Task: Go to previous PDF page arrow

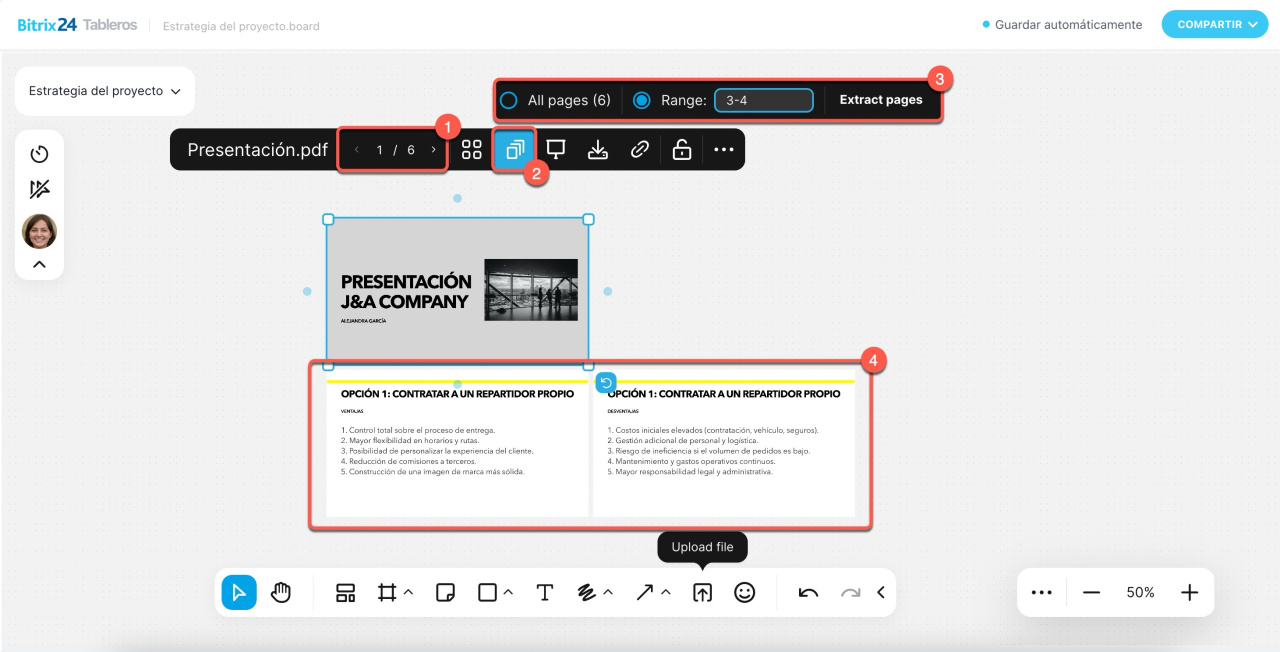Action: coord(357,150)
